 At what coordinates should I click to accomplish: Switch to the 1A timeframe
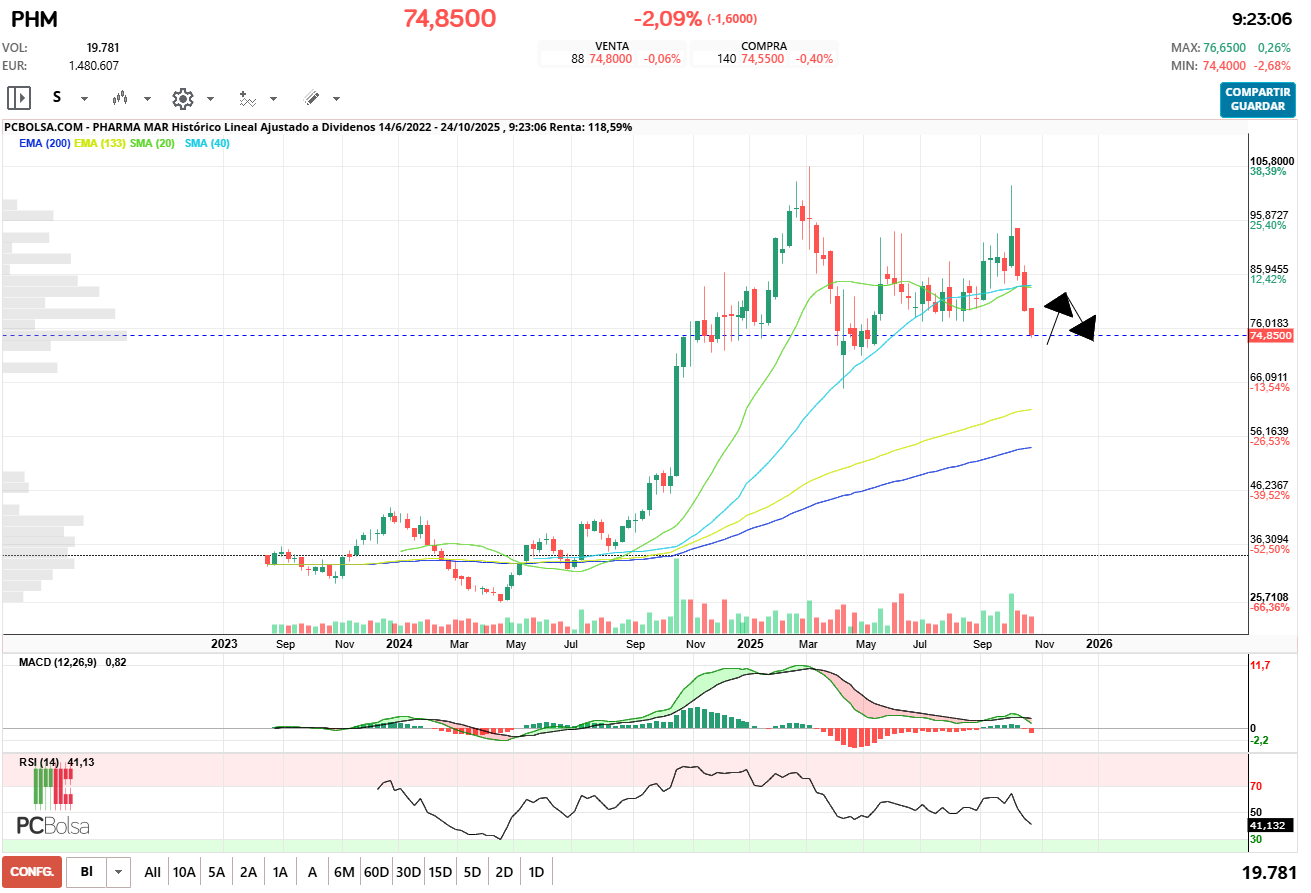coord(280,871)
